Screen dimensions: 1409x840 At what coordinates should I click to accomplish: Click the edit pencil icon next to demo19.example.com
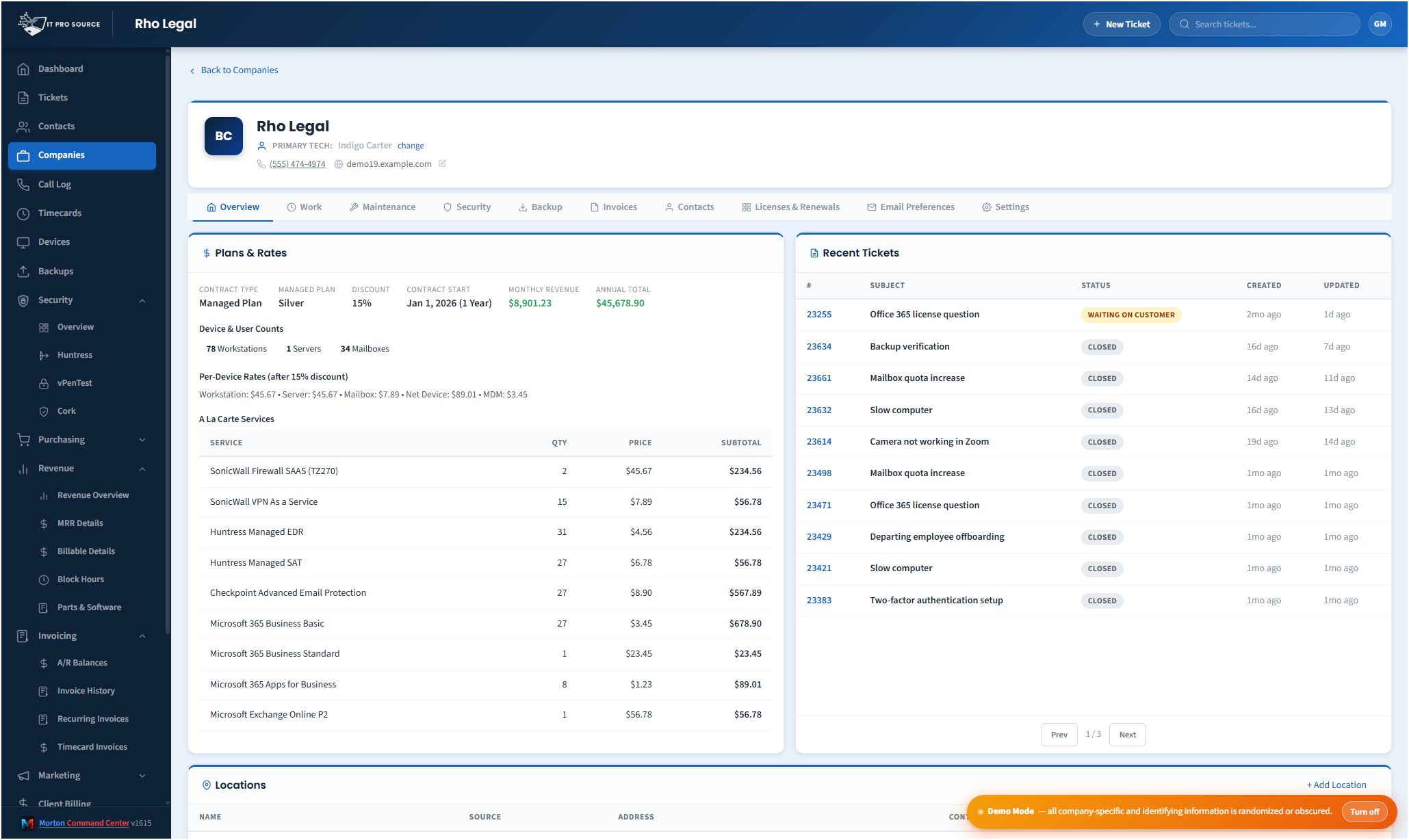(442, 163)
